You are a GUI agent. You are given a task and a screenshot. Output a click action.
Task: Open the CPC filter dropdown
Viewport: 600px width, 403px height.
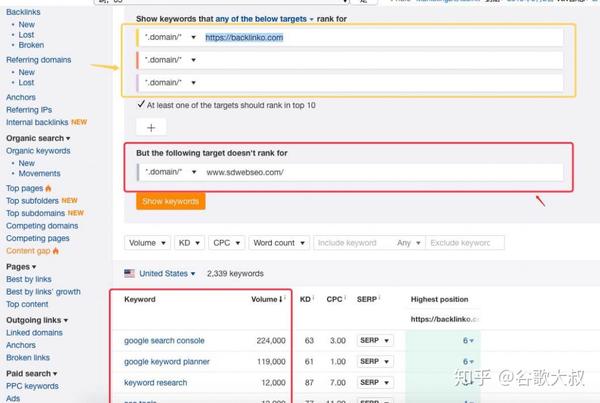[227, 243]
